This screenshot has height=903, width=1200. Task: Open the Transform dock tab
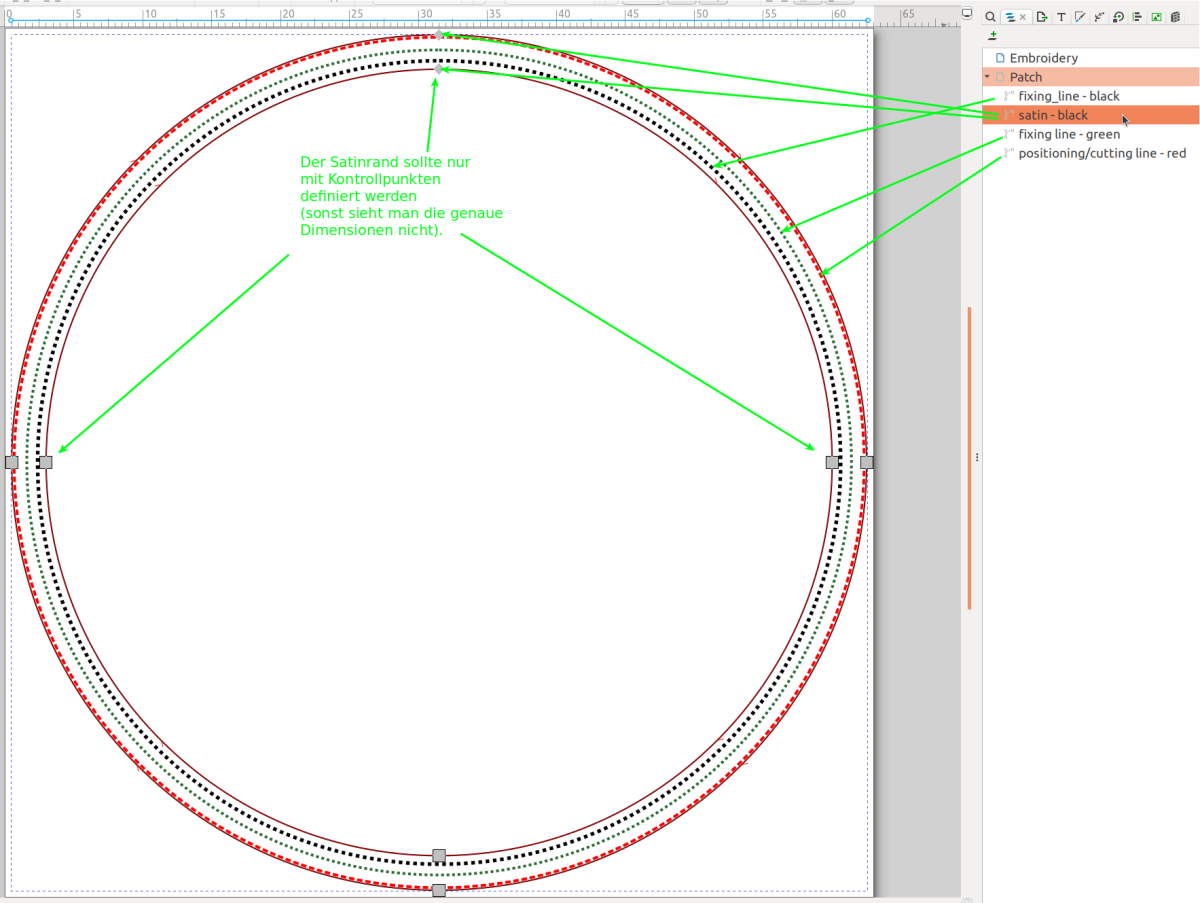pyautogui.click(x=1118, y=16)
